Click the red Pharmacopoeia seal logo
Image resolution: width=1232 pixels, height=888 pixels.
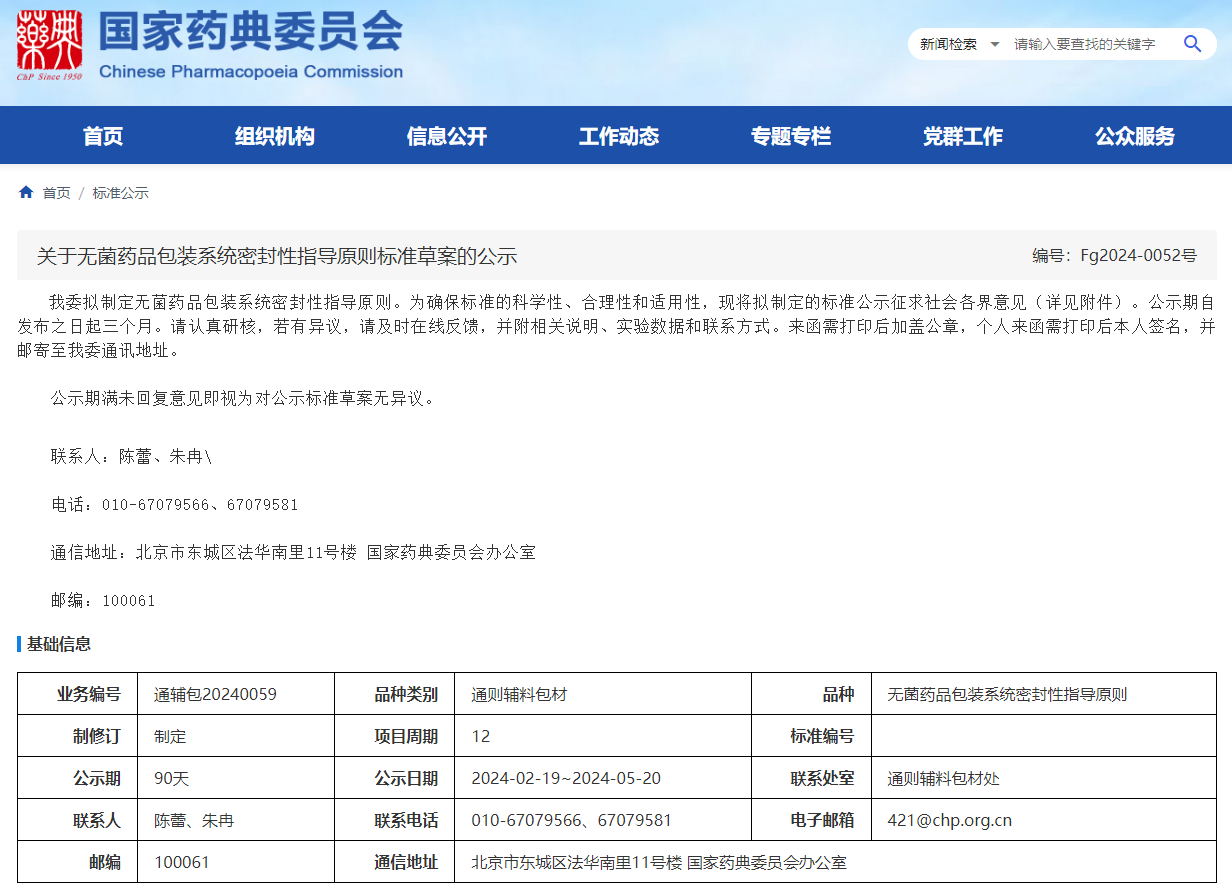(49, 45)
